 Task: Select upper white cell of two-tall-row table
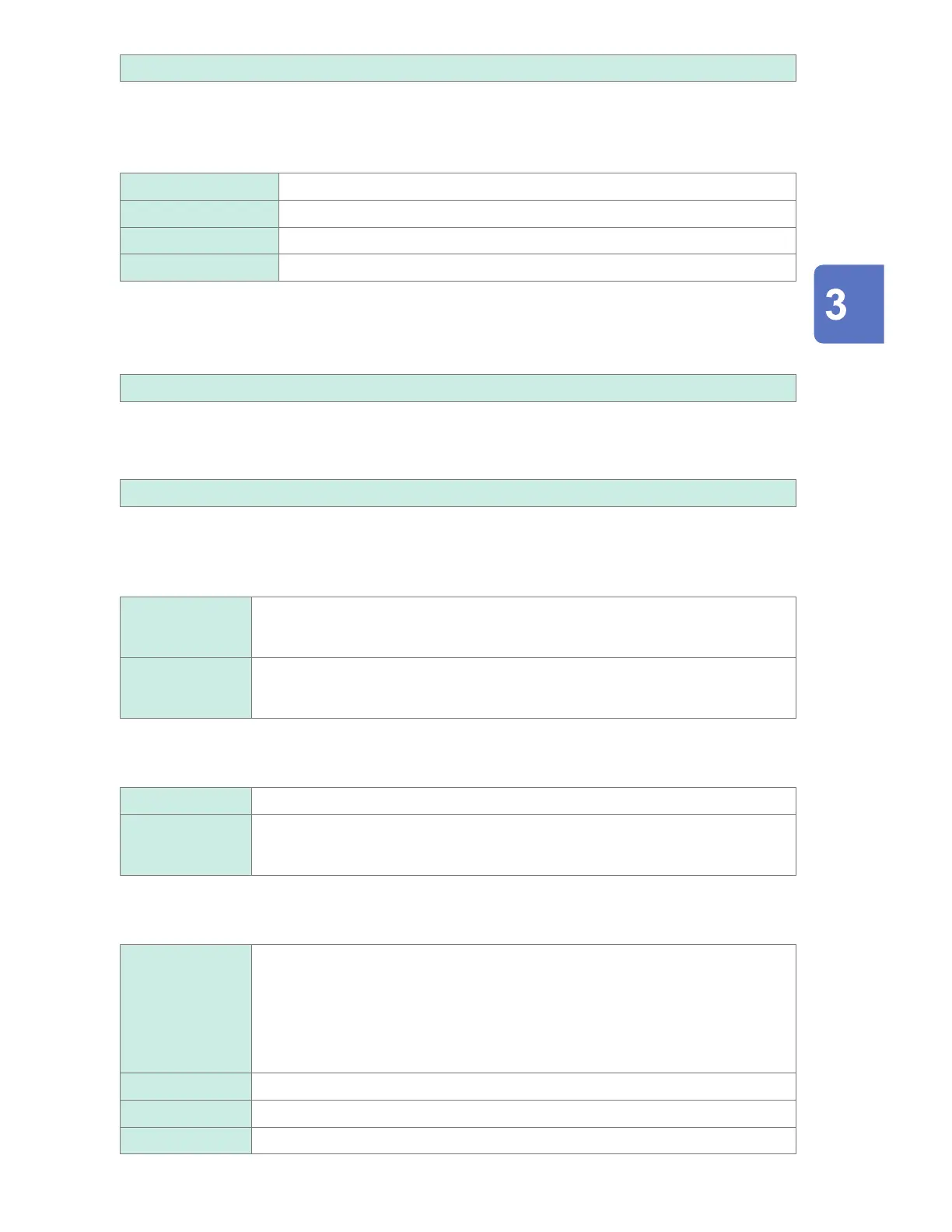coord(524,627)
